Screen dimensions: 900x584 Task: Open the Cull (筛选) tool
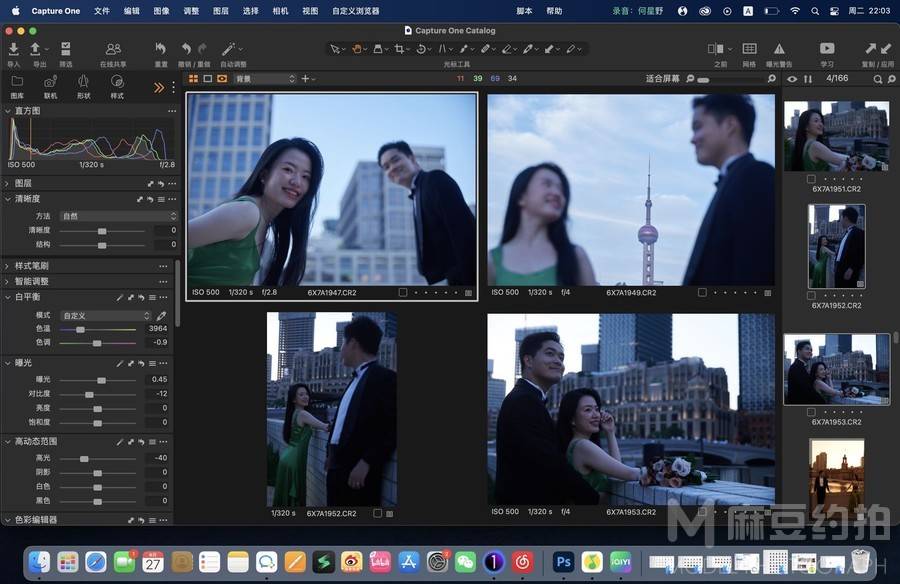tap(66, 49)
